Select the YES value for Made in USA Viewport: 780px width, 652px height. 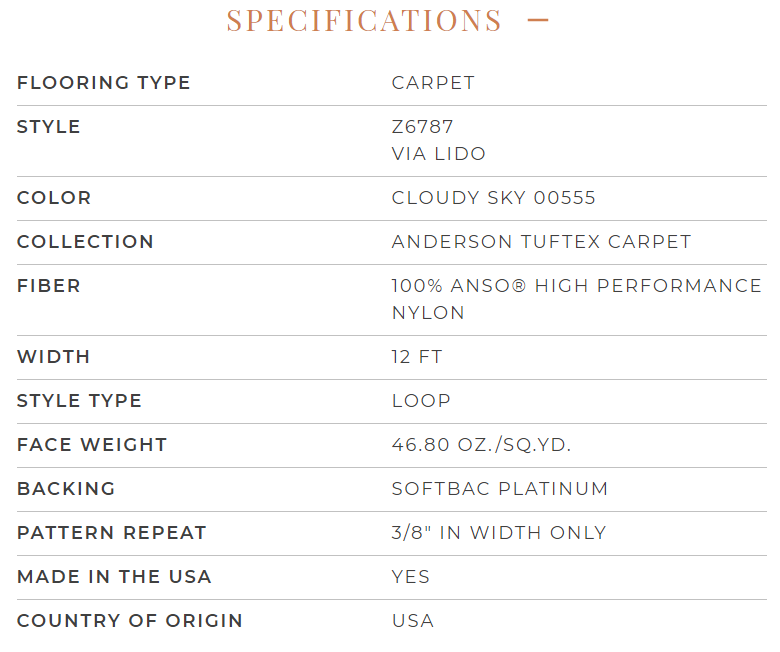pos(411,577)
